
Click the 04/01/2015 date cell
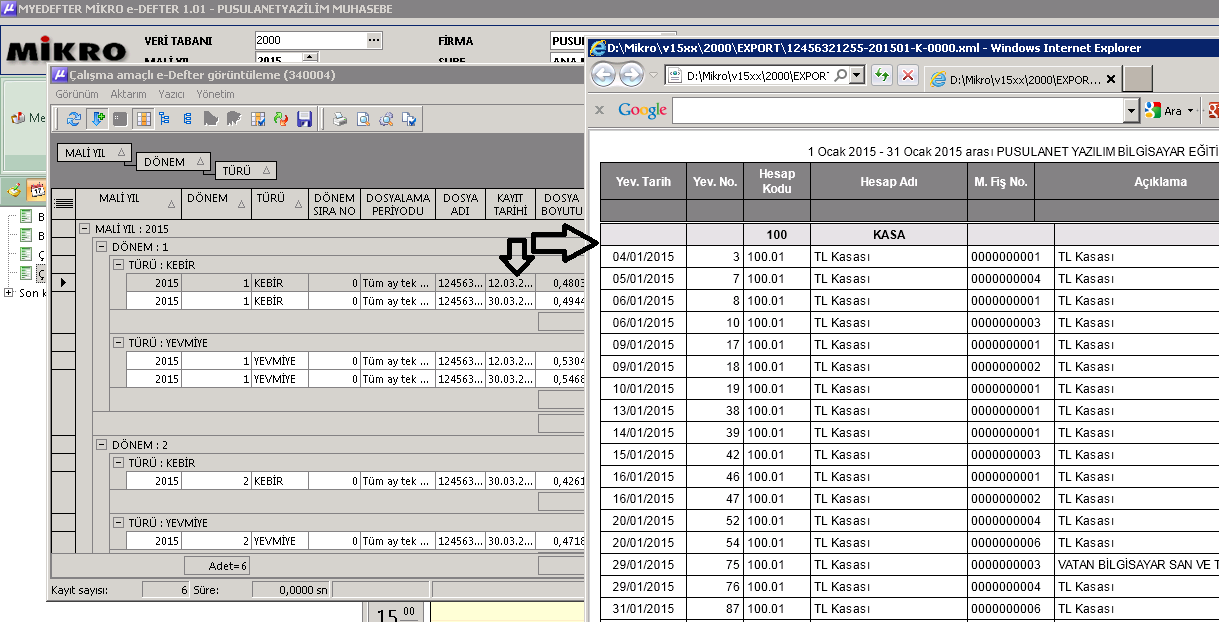[x=643, y=257]
